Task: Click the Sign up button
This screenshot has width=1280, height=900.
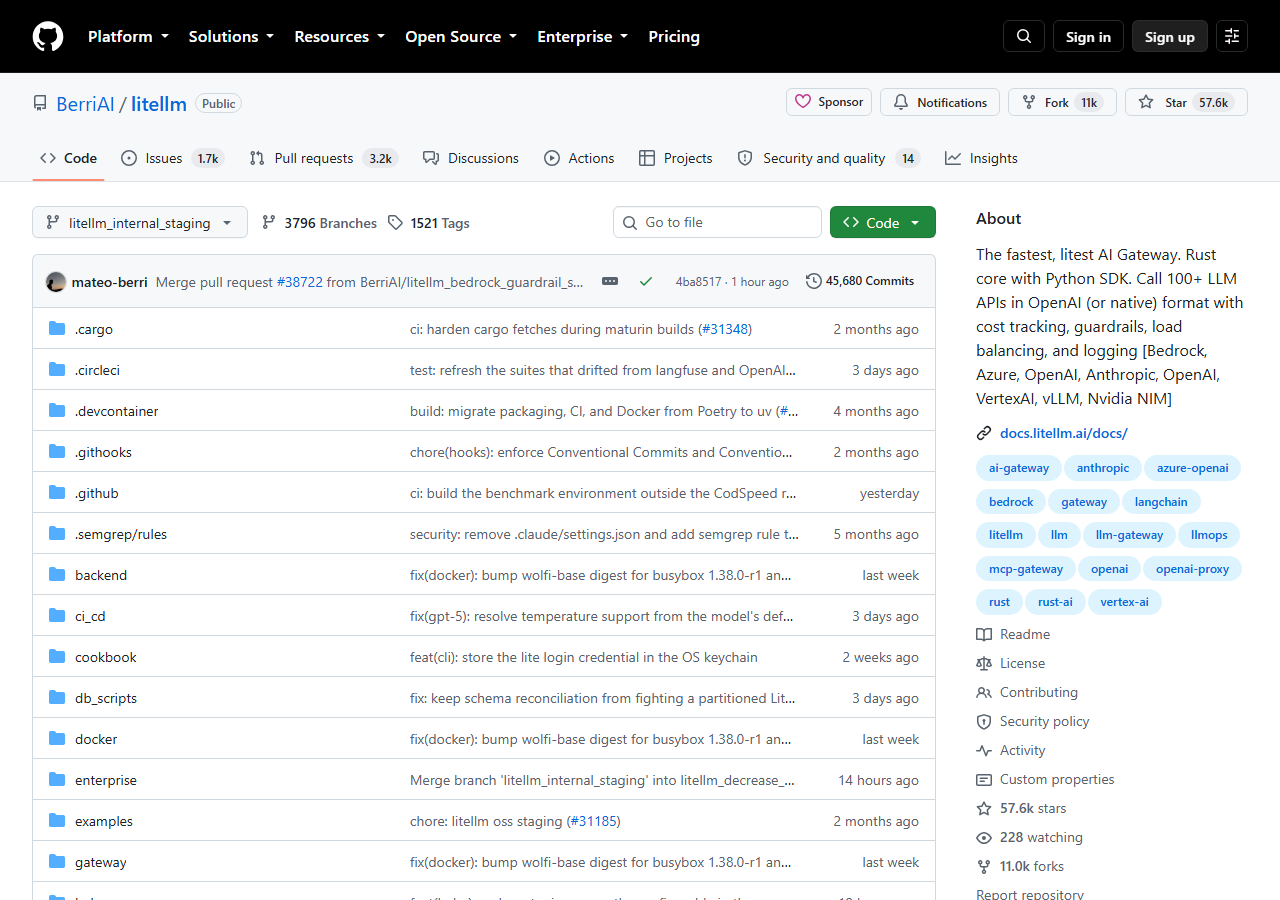Action: pyautogui.click(x=1170, y=36)
